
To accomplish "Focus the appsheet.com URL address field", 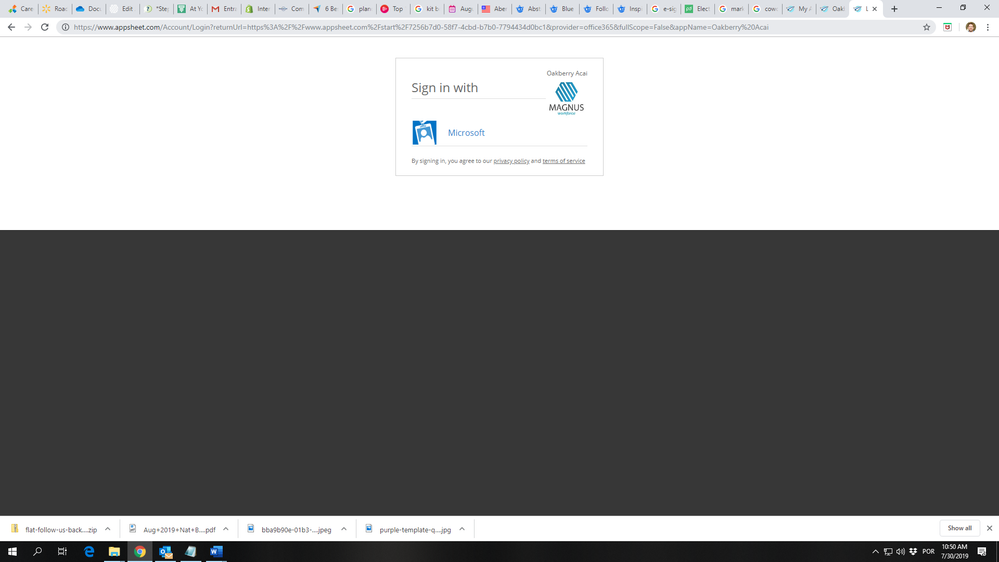I will coord(420,27).
